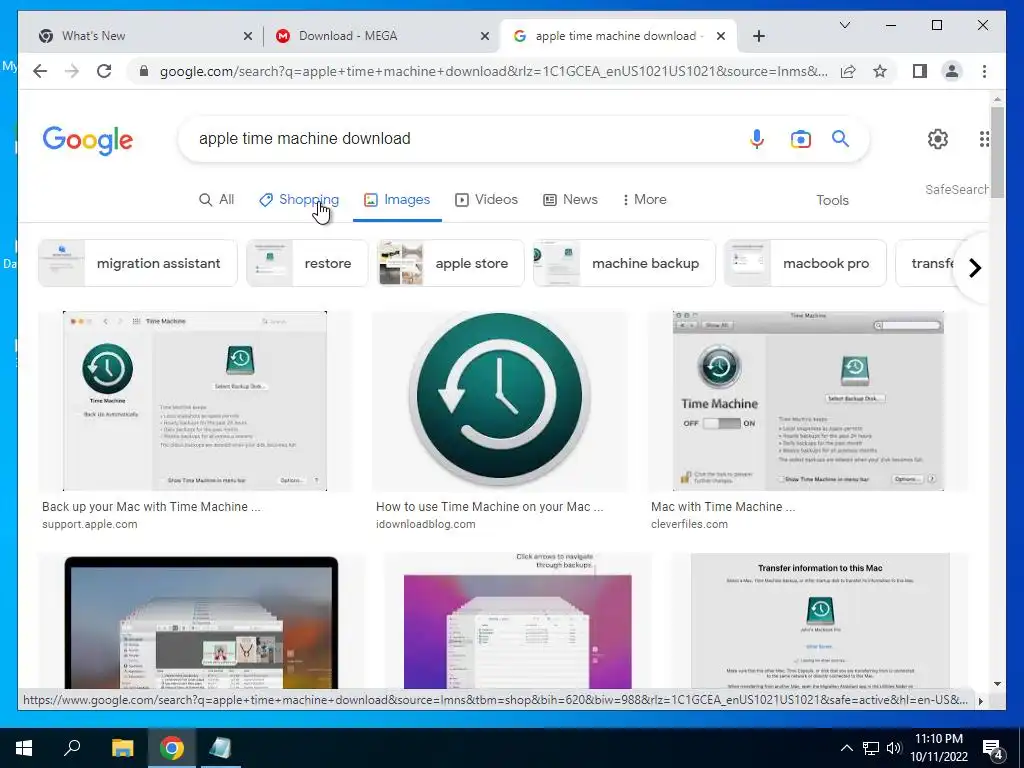Image resolution: width=1024 pixels, height=768 pixels.
Task: Switch to the Download - MEGA tab
Action: point(381,36)
